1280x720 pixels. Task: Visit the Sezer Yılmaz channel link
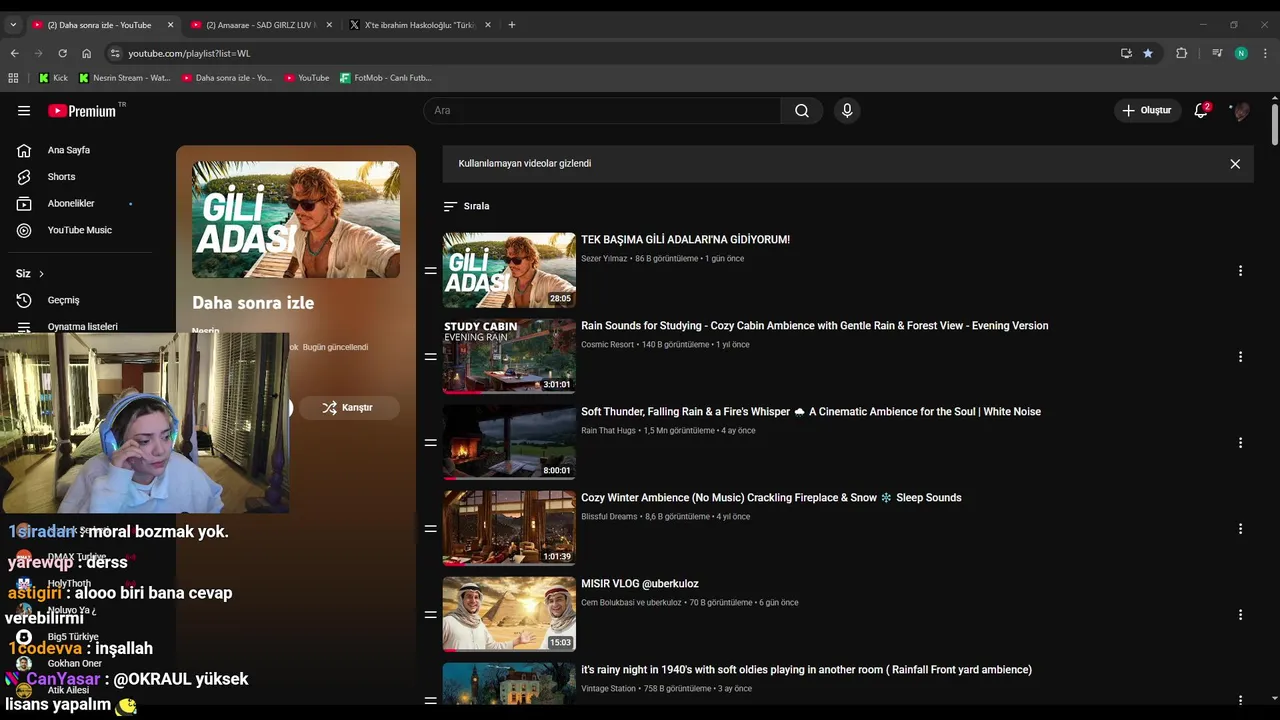pyautogui.click(x=604, y=259)
